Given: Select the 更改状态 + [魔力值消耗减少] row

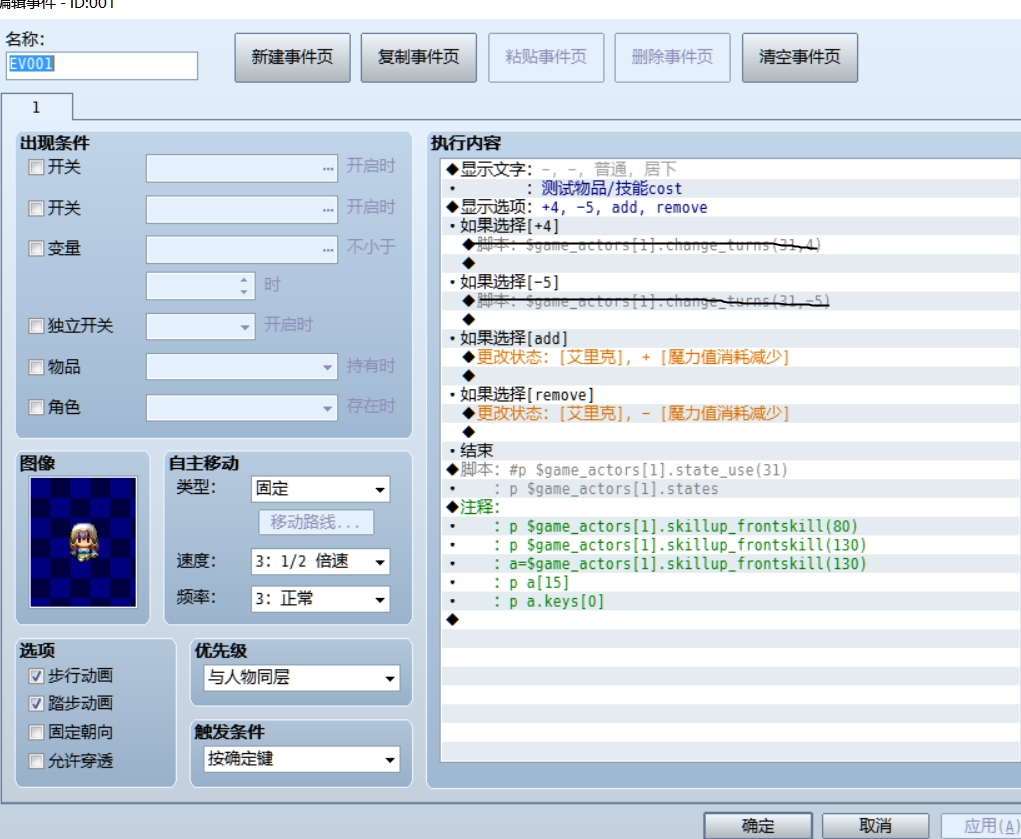Looking at the screenshot, I should pyautogui.click(x=730, y=357).
